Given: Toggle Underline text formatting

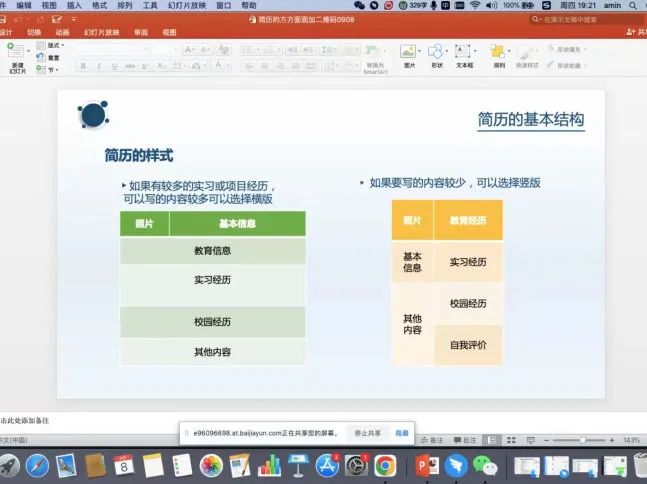Looking at the screenshot, I should tap(115, 66).
